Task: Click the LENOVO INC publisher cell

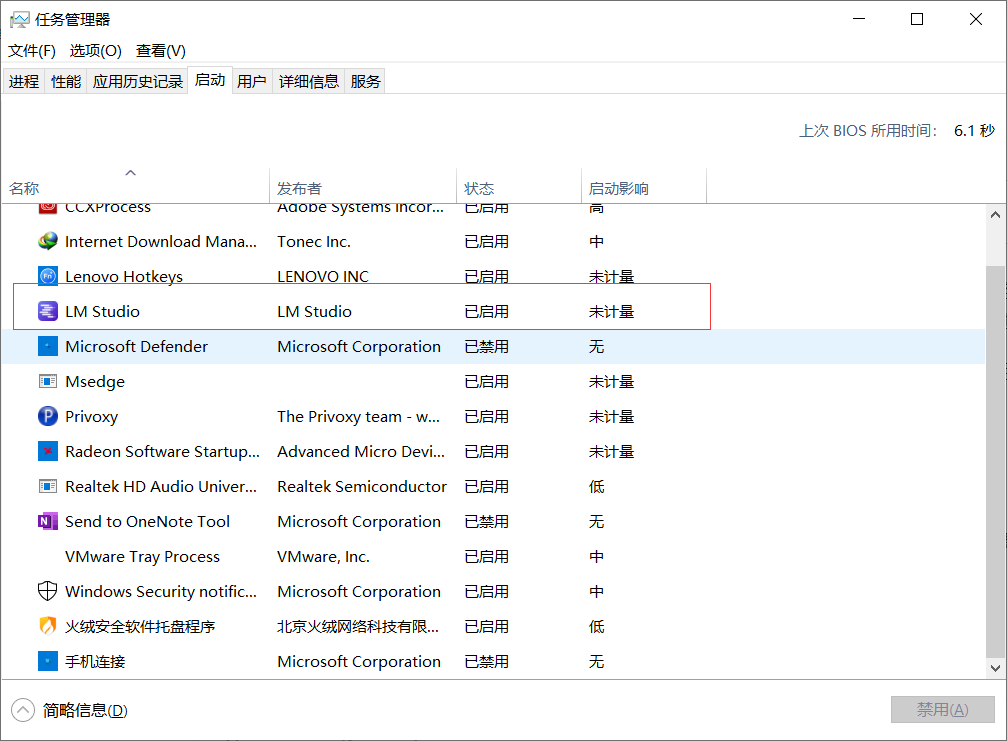Action: tap(323, 277)
